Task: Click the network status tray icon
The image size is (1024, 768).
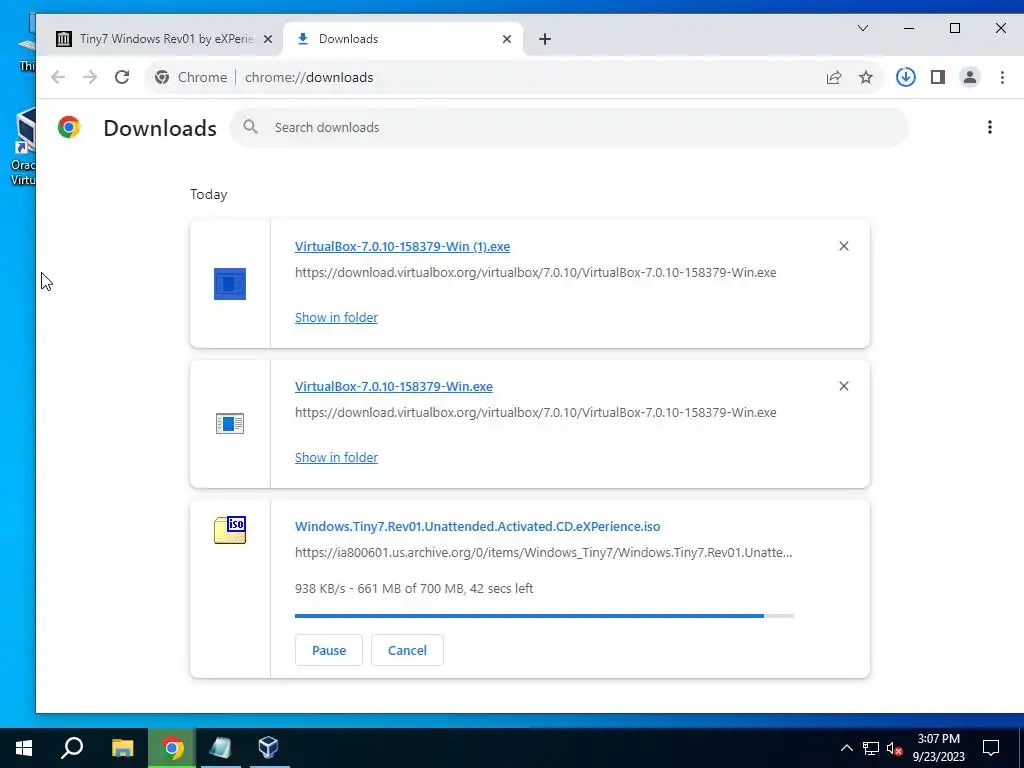Action: 871,748
